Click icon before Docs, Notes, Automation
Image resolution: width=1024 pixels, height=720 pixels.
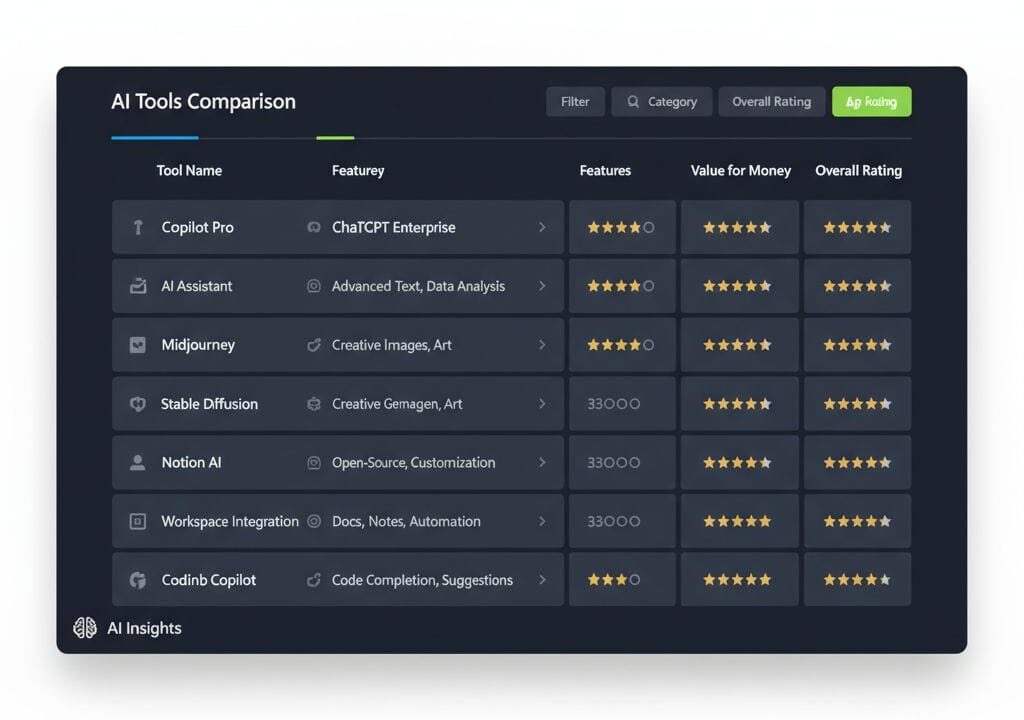(x=314, y=521)
